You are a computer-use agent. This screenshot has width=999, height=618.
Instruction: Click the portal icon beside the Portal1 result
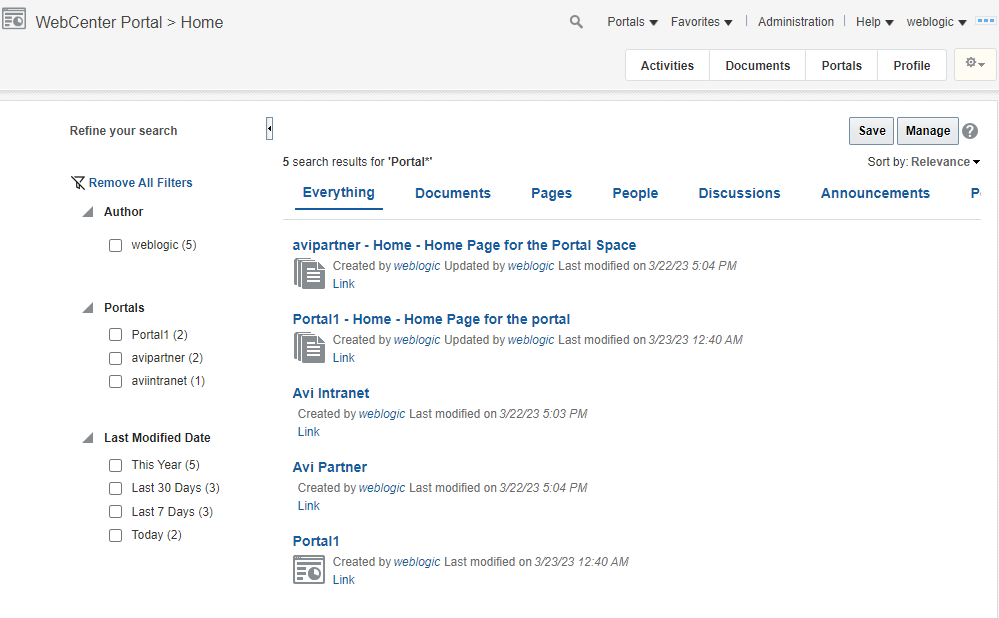pyautogui.click(x=309, y=570)
